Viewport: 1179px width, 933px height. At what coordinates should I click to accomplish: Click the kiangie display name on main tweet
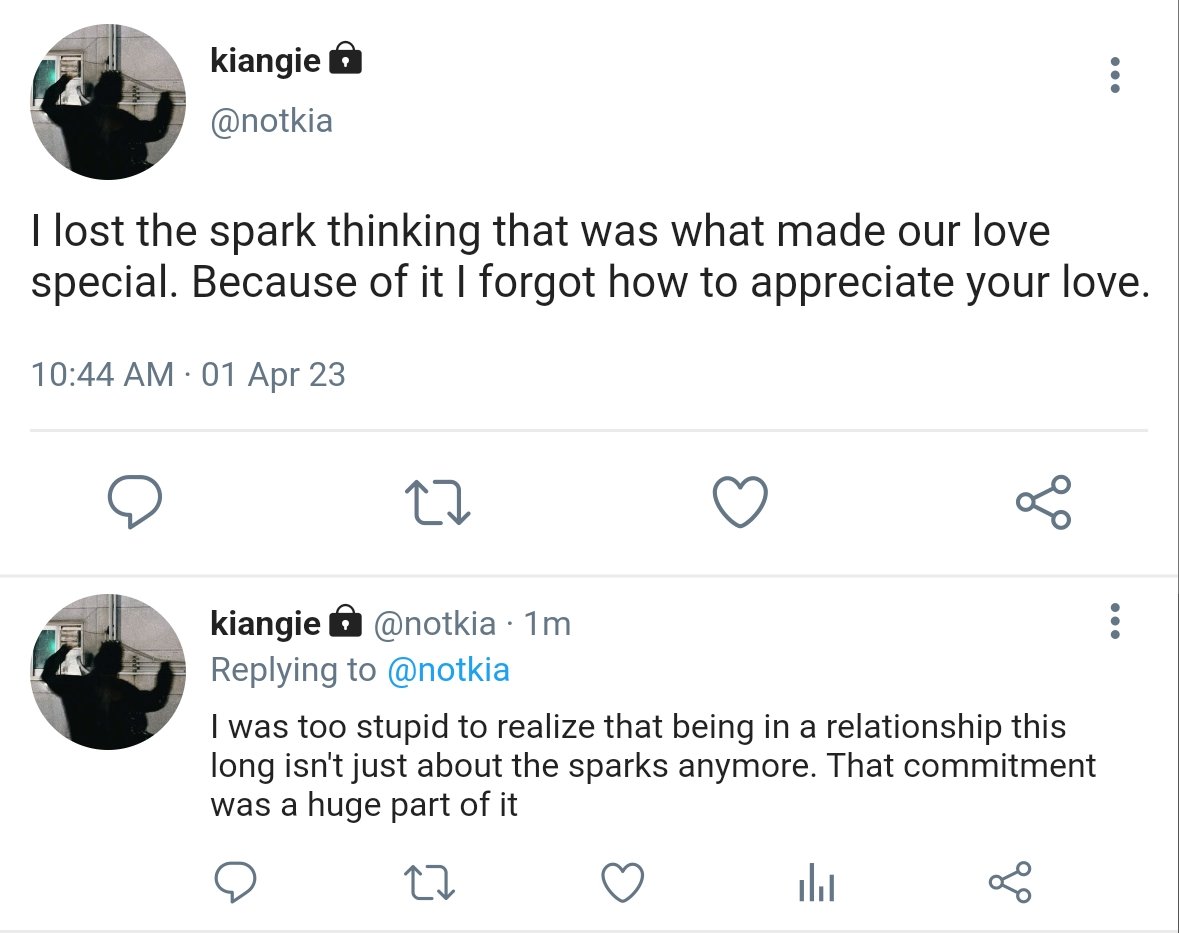pyautogui.click(x=265, y=60)
